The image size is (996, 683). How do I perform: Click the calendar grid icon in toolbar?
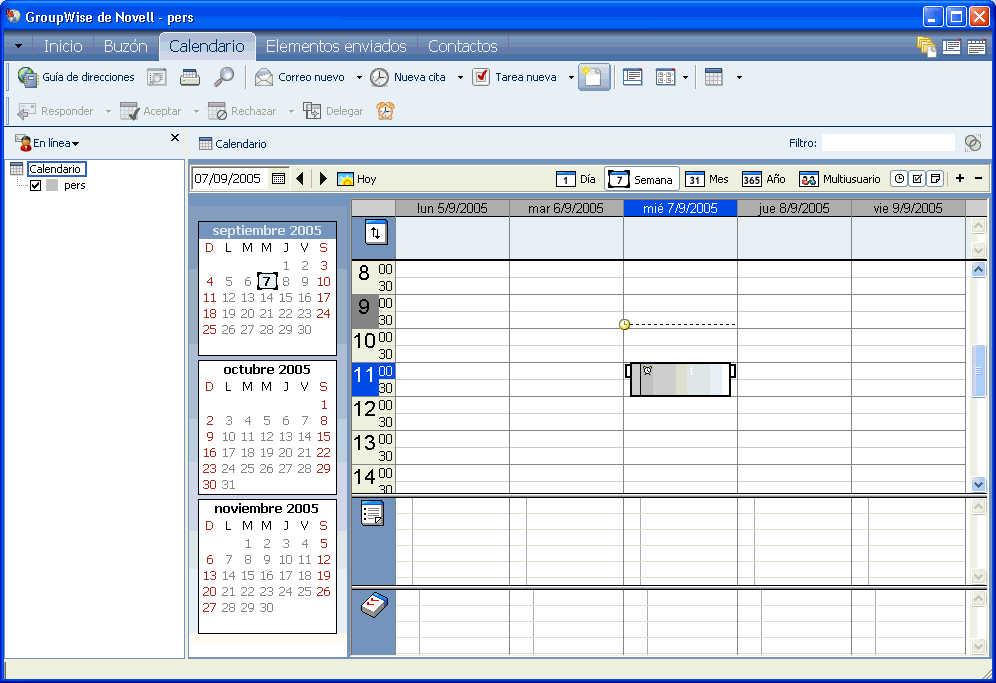(x=714, y=78)
